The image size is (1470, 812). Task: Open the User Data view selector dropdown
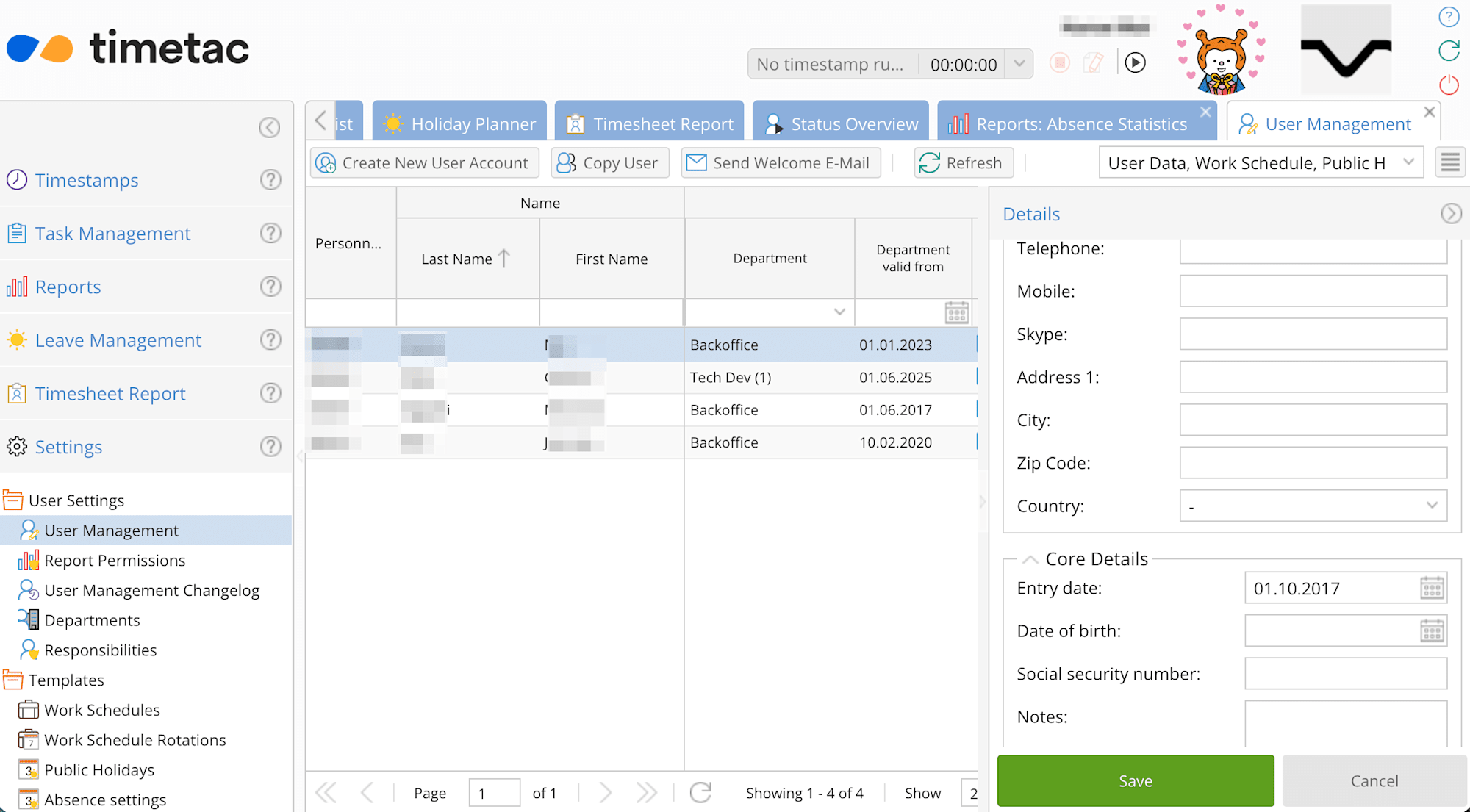[x=1261, y=162]
